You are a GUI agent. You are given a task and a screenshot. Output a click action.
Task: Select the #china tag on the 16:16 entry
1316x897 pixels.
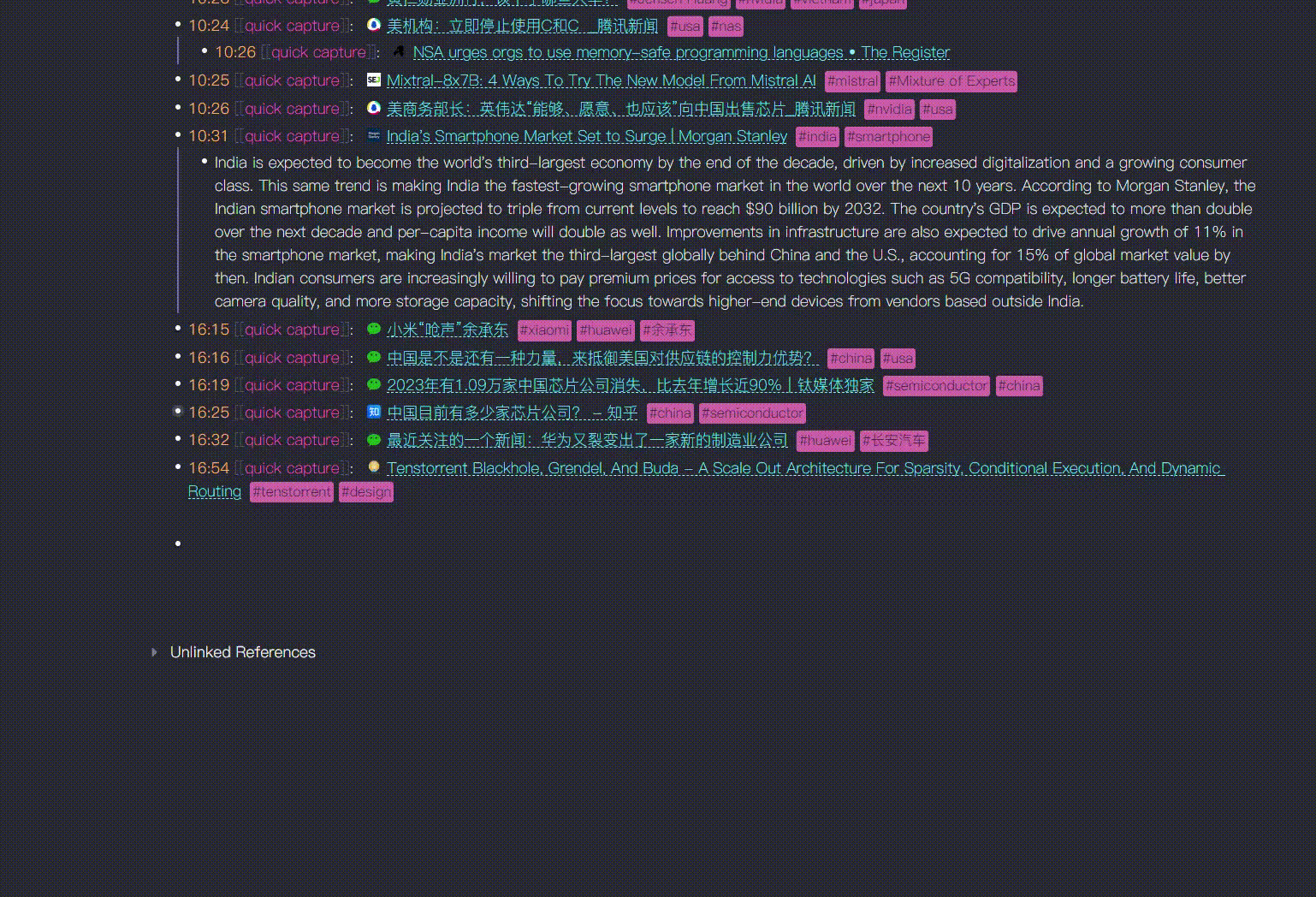(851, 359)
